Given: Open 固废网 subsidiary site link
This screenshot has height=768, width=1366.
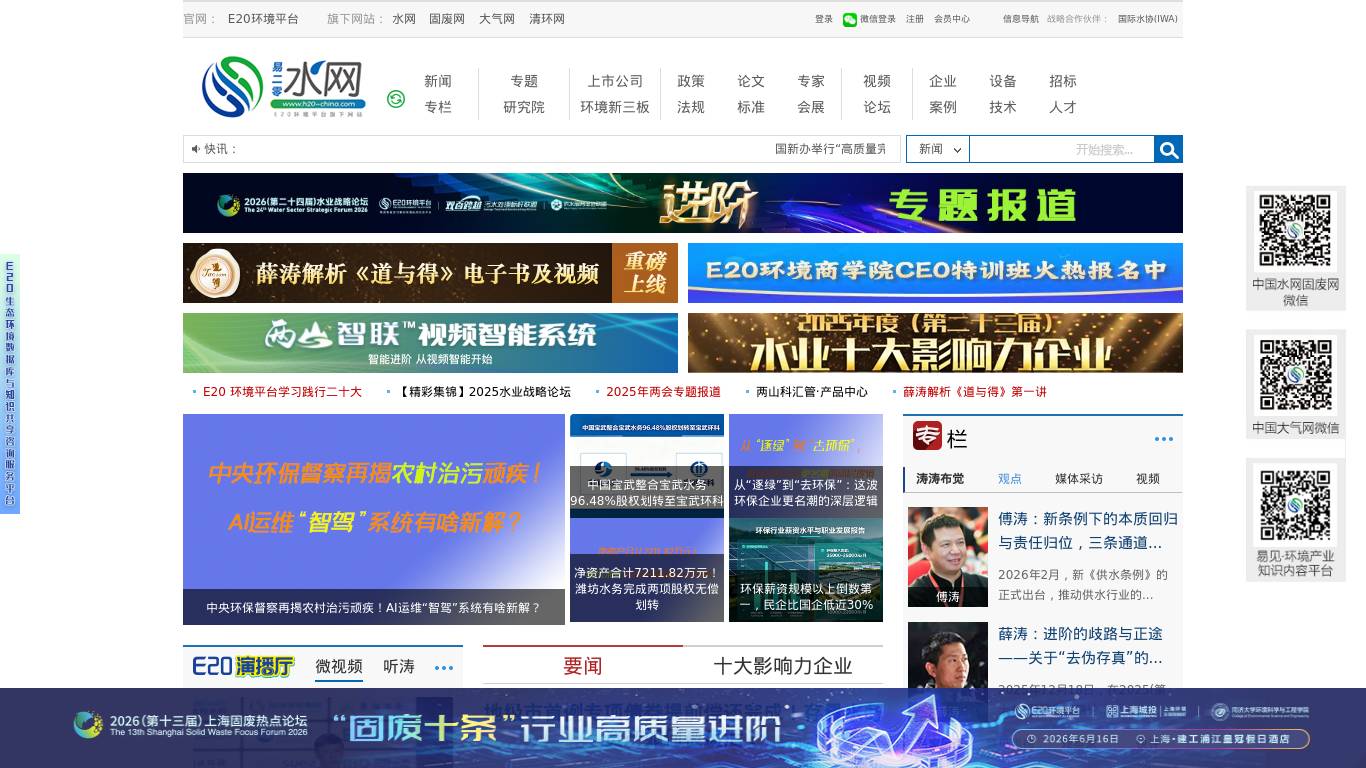Looking at the screenshot, I should point(447,19).
